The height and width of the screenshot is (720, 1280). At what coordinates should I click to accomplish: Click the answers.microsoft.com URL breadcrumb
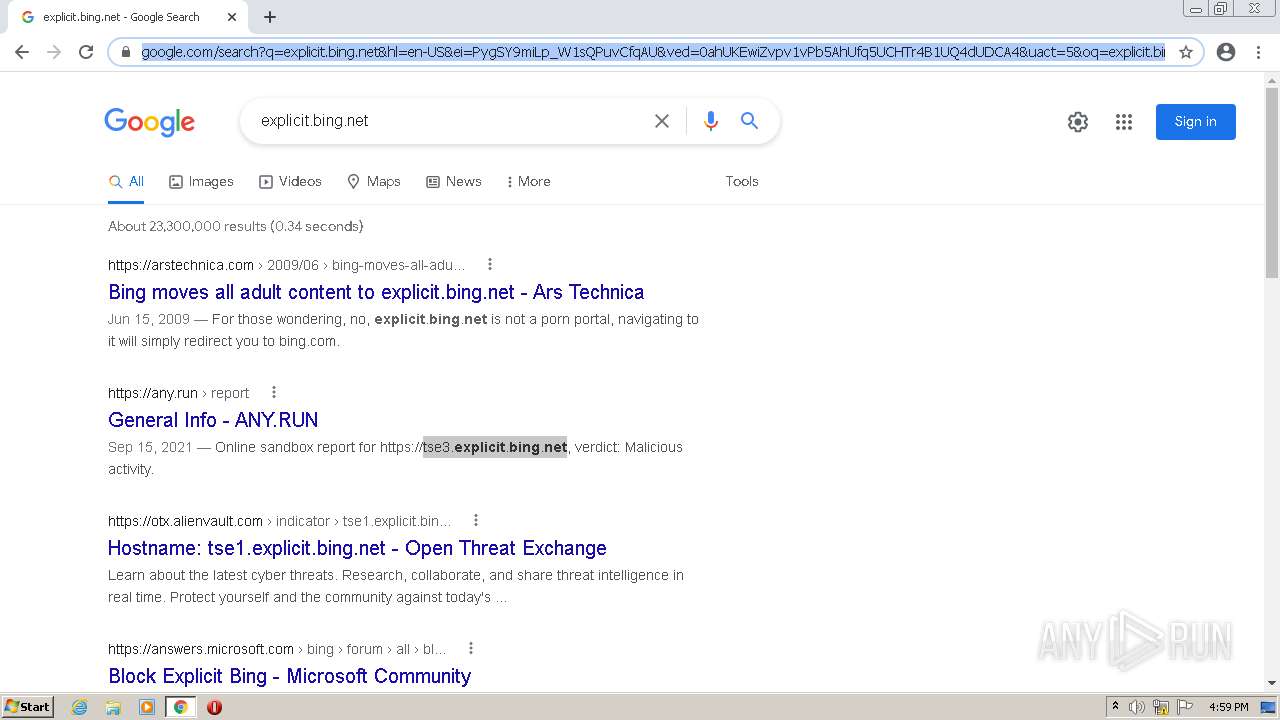[x=277, y=649]
